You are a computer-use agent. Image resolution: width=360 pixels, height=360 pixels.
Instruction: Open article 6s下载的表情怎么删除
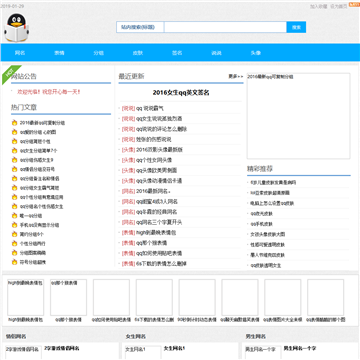[161, 263]
